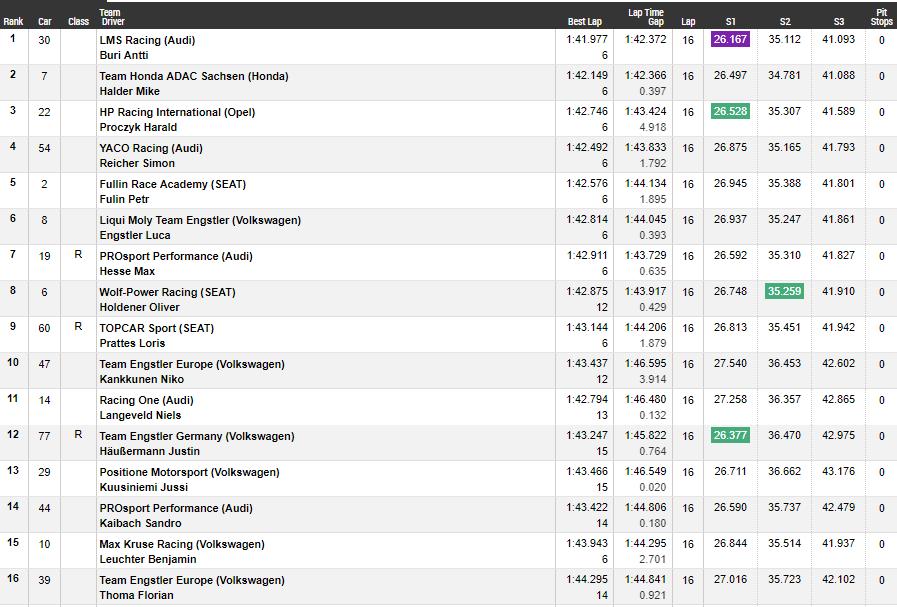The height and width of the screenshot is (607, 897).
Task: Click team LMS Racing (Audi)
Action: [148, 40]
